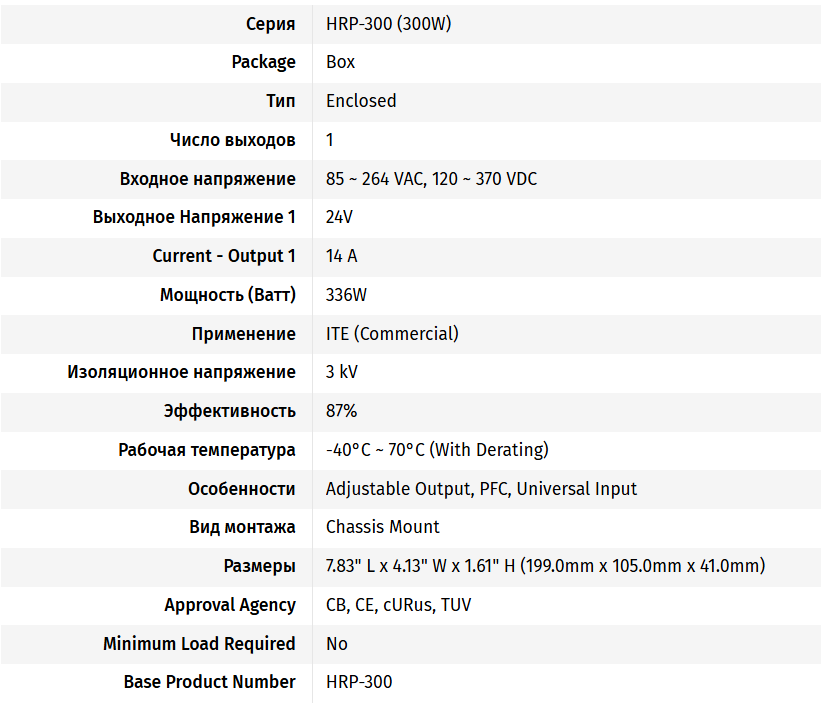Click the 336W power value
Viewport: 821px width, 705px height.
pyautogui.click(x=346, y=295)
